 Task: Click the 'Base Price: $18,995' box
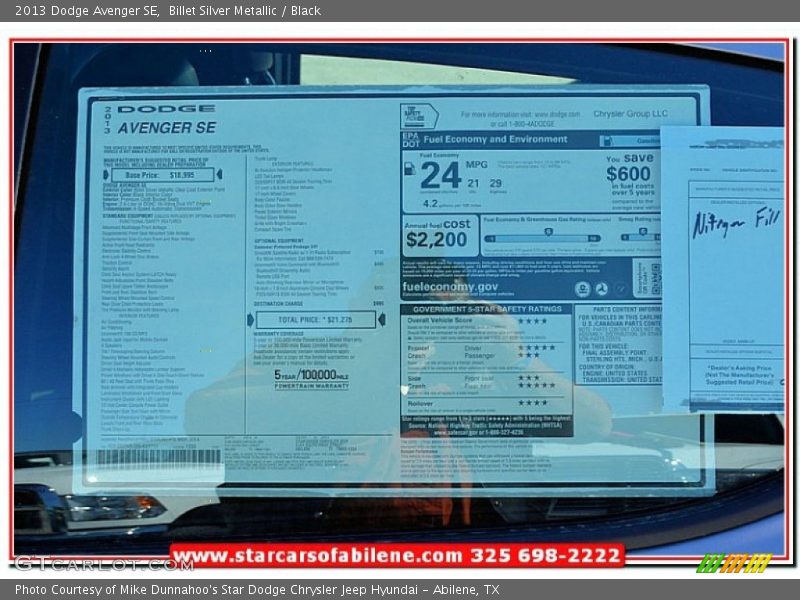tap(163, 175)
